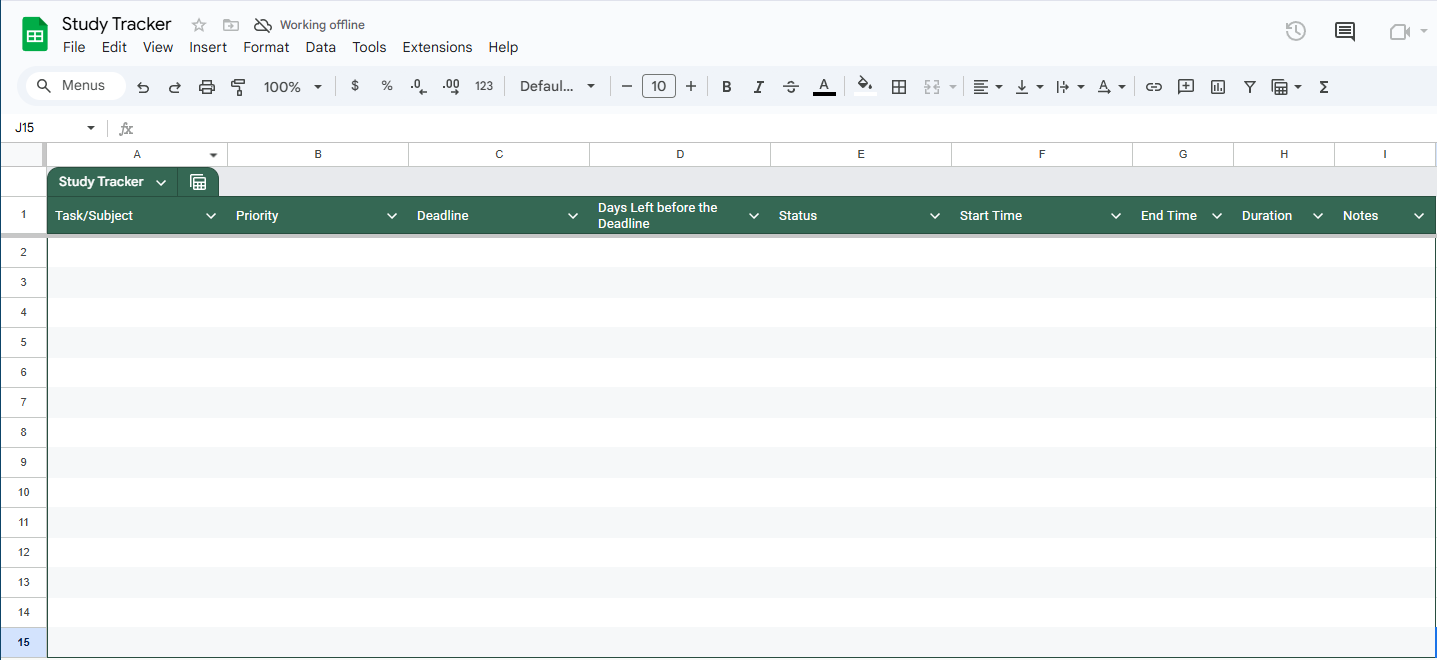
Task: Open the Tools menu
Action: point(369,47)
